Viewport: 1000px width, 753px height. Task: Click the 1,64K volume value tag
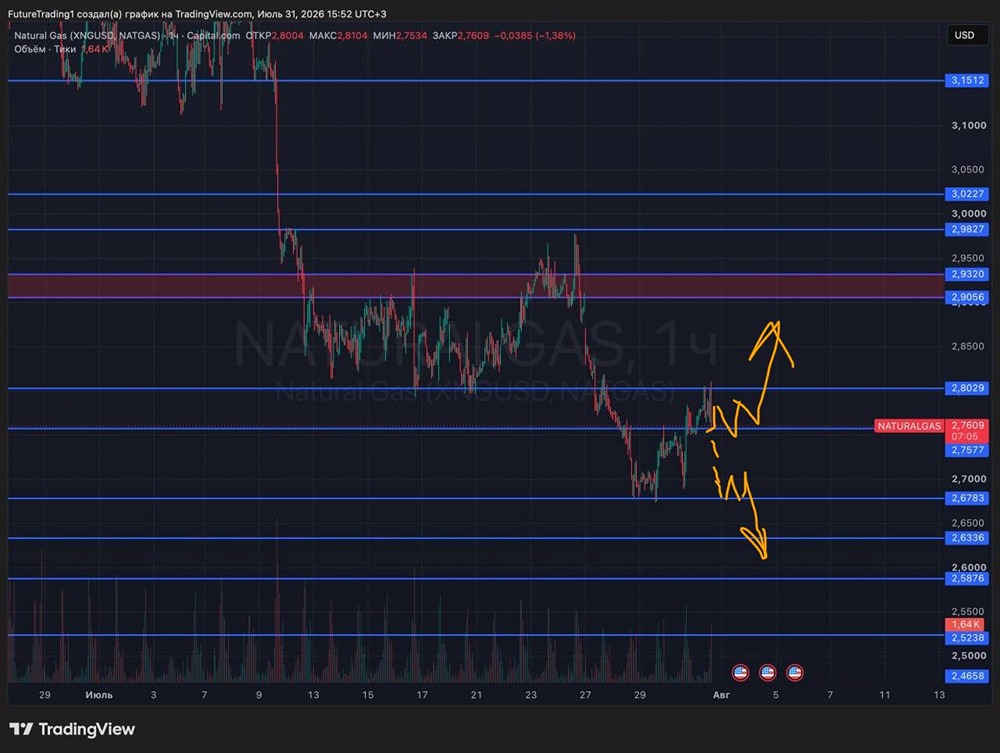point(964,624)
